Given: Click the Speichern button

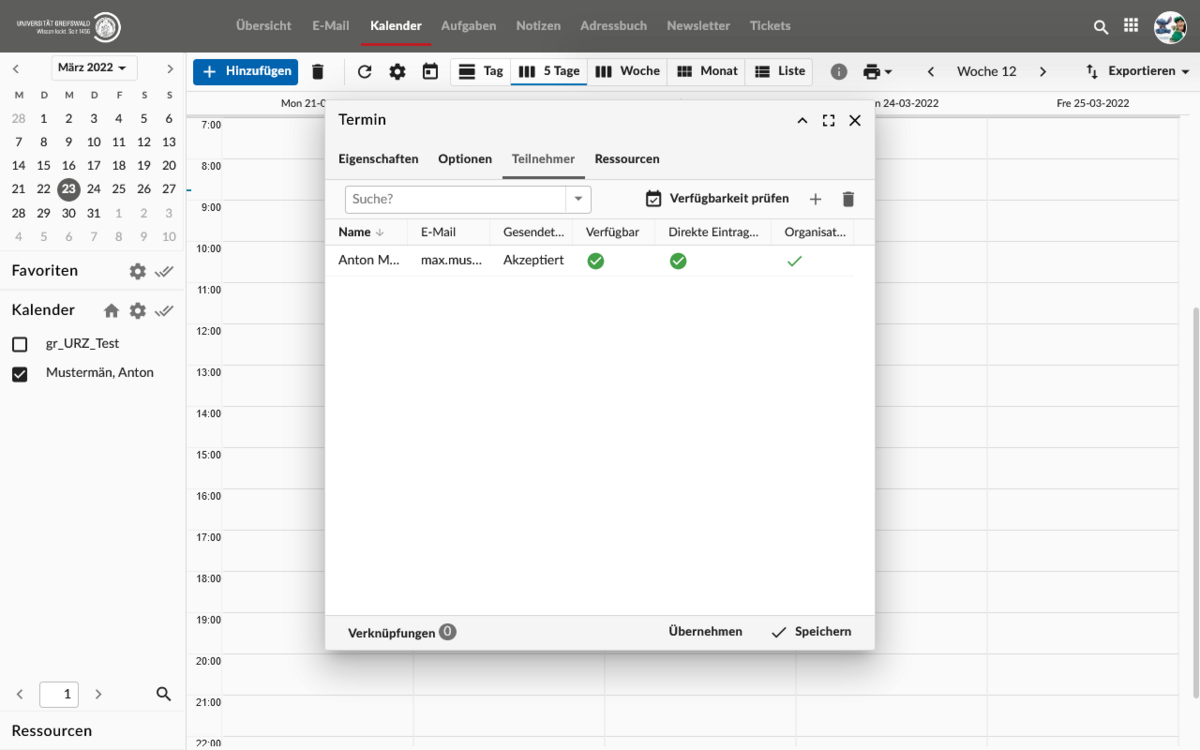Looking at the screenshot, I should point(811,632).
